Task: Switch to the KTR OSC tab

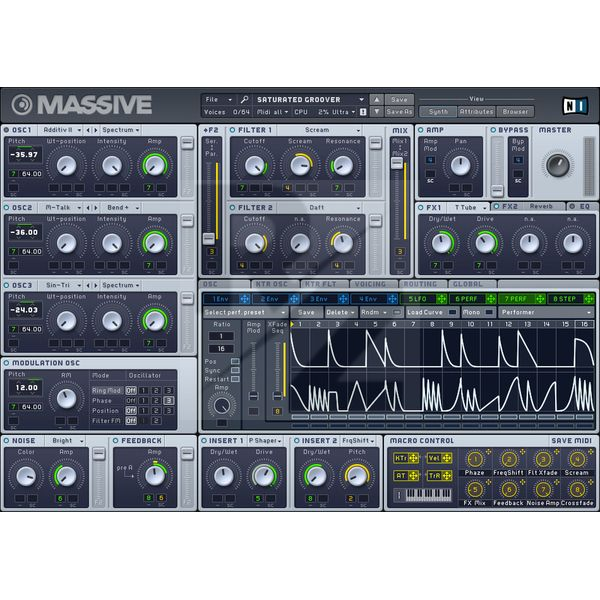Action: tap(275, 284)
